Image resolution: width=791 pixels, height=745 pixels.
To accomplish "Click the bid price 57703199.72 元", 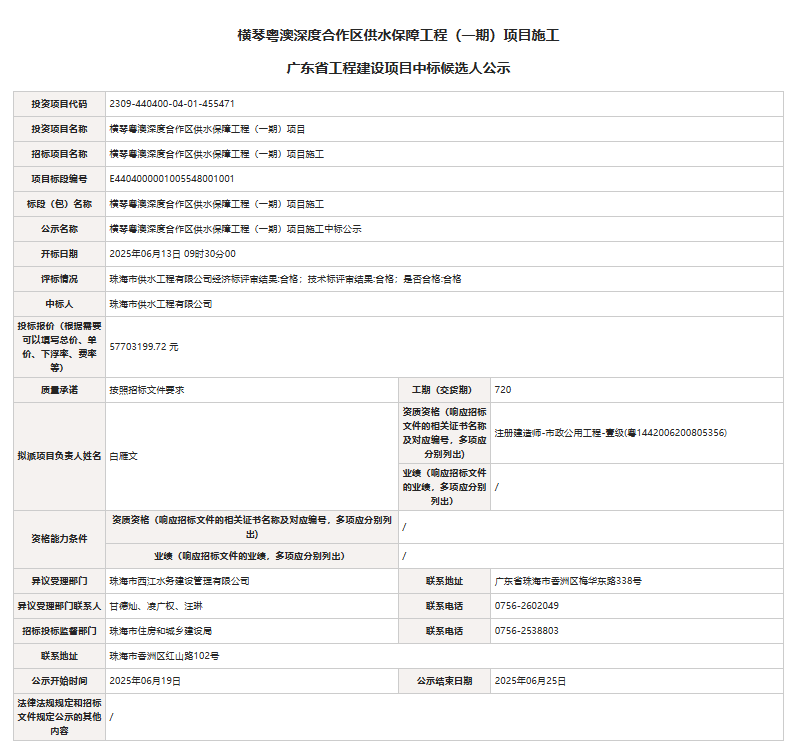I will tap(144, 346).
